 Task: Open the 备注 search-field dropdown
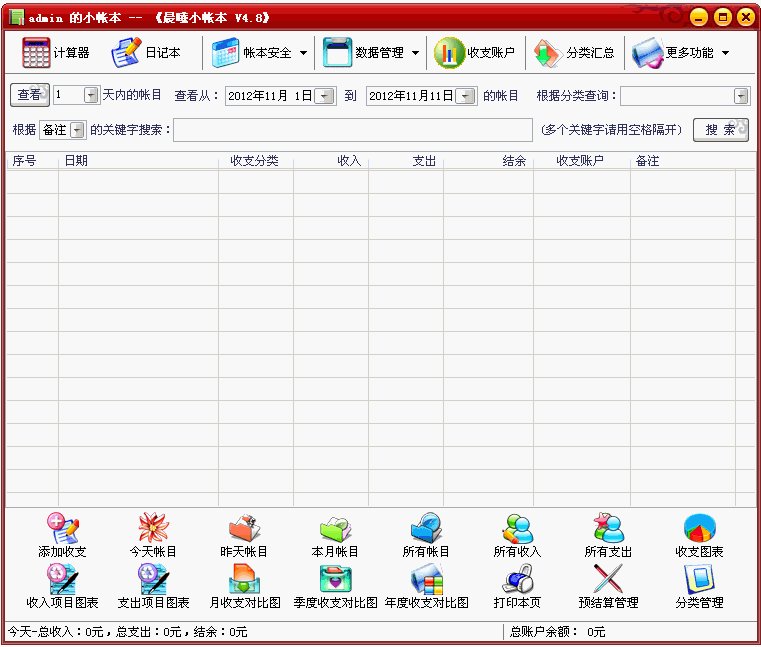tap(77, 130)
